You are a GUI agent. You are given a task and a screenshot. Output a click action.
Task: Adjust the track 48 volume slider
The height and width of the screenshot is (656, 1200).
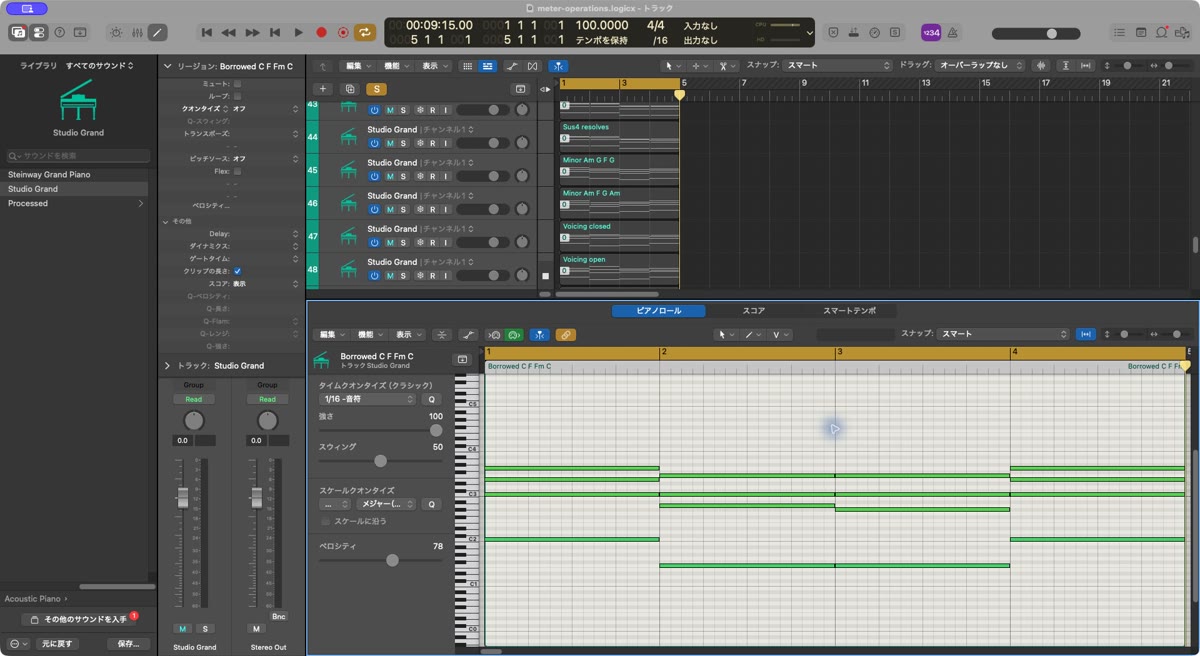pos(484,275)
